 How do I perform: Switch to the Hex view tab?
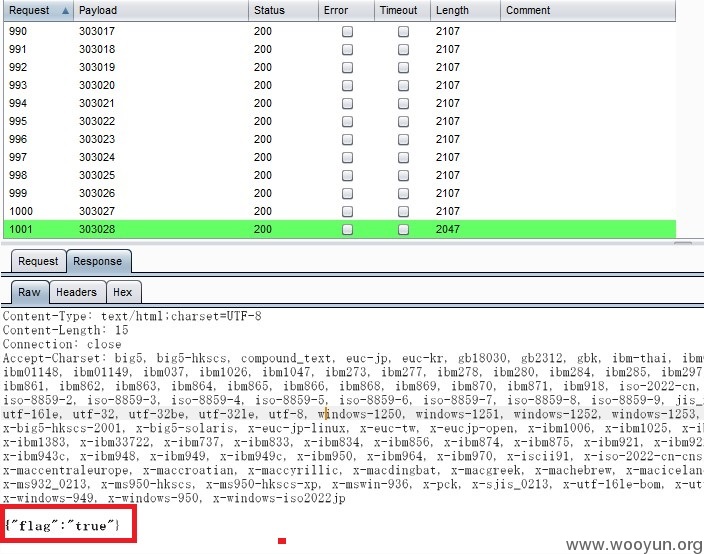123,292
